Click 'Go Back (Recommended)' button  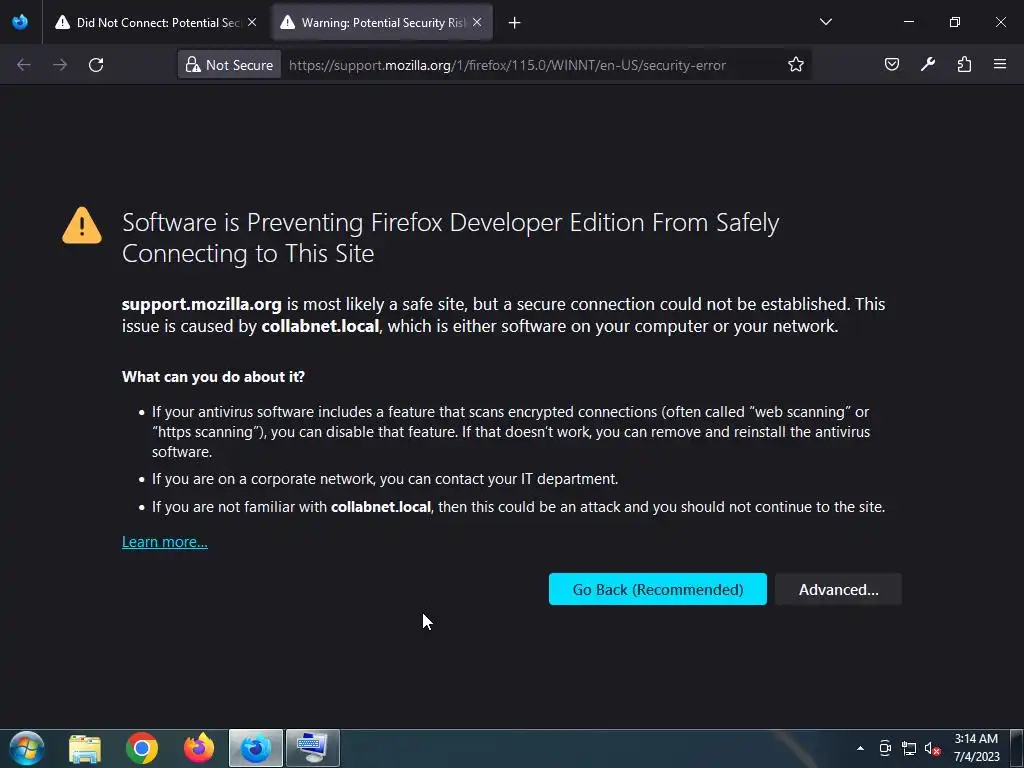(x=658, y=589)
